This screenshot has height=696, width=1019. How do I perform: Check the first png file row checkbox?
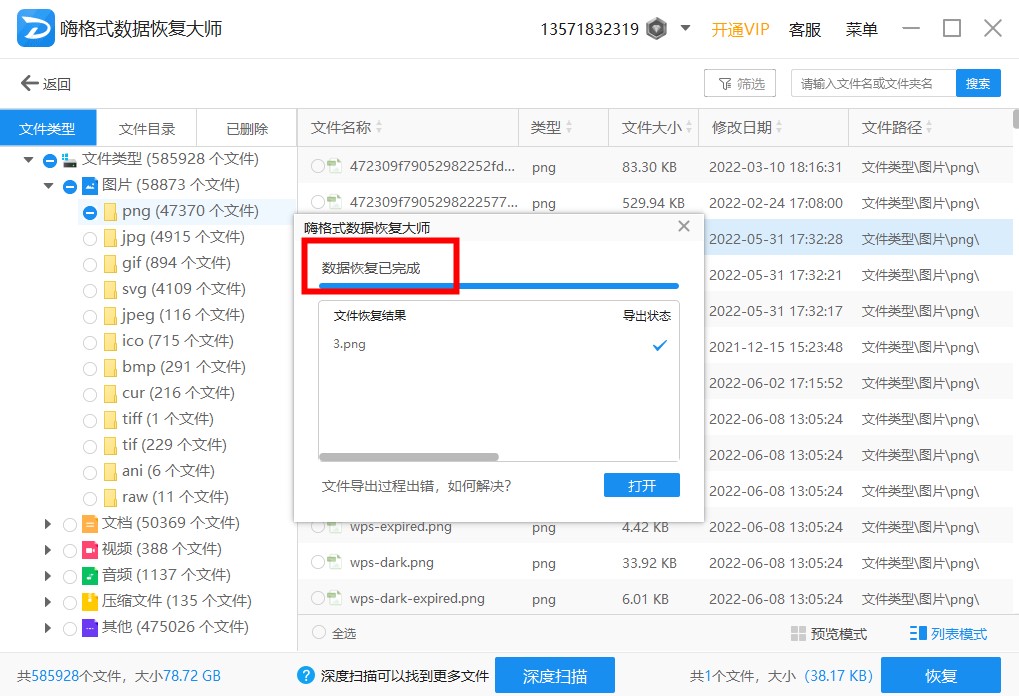point(317,166)
